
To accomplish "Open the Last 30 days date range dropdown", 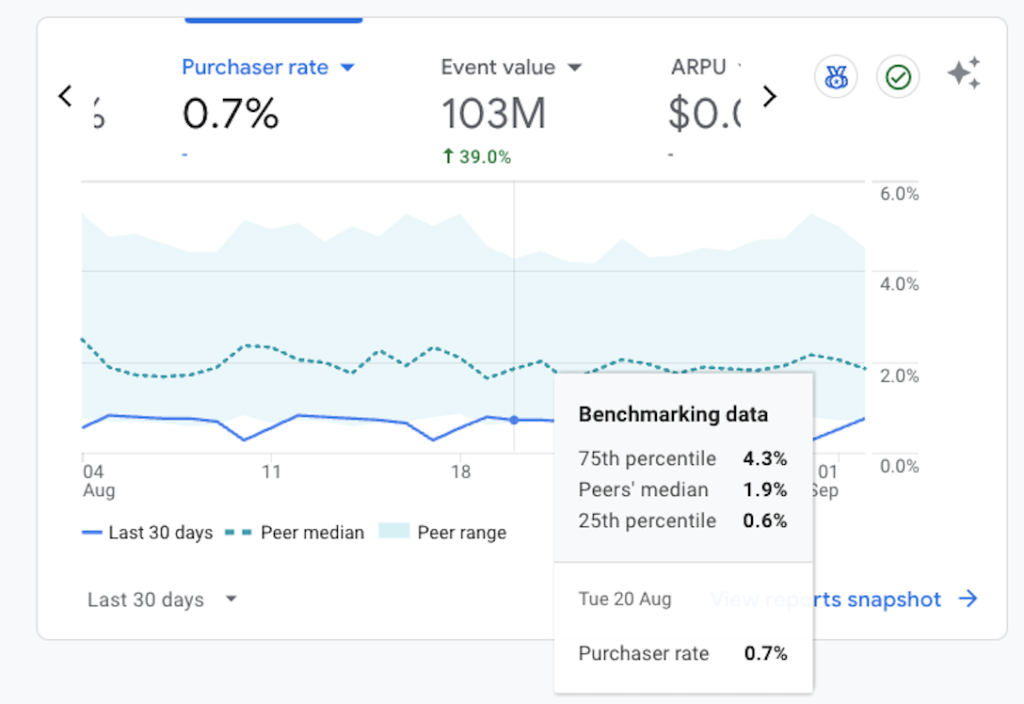I will [x=162, y=600].
